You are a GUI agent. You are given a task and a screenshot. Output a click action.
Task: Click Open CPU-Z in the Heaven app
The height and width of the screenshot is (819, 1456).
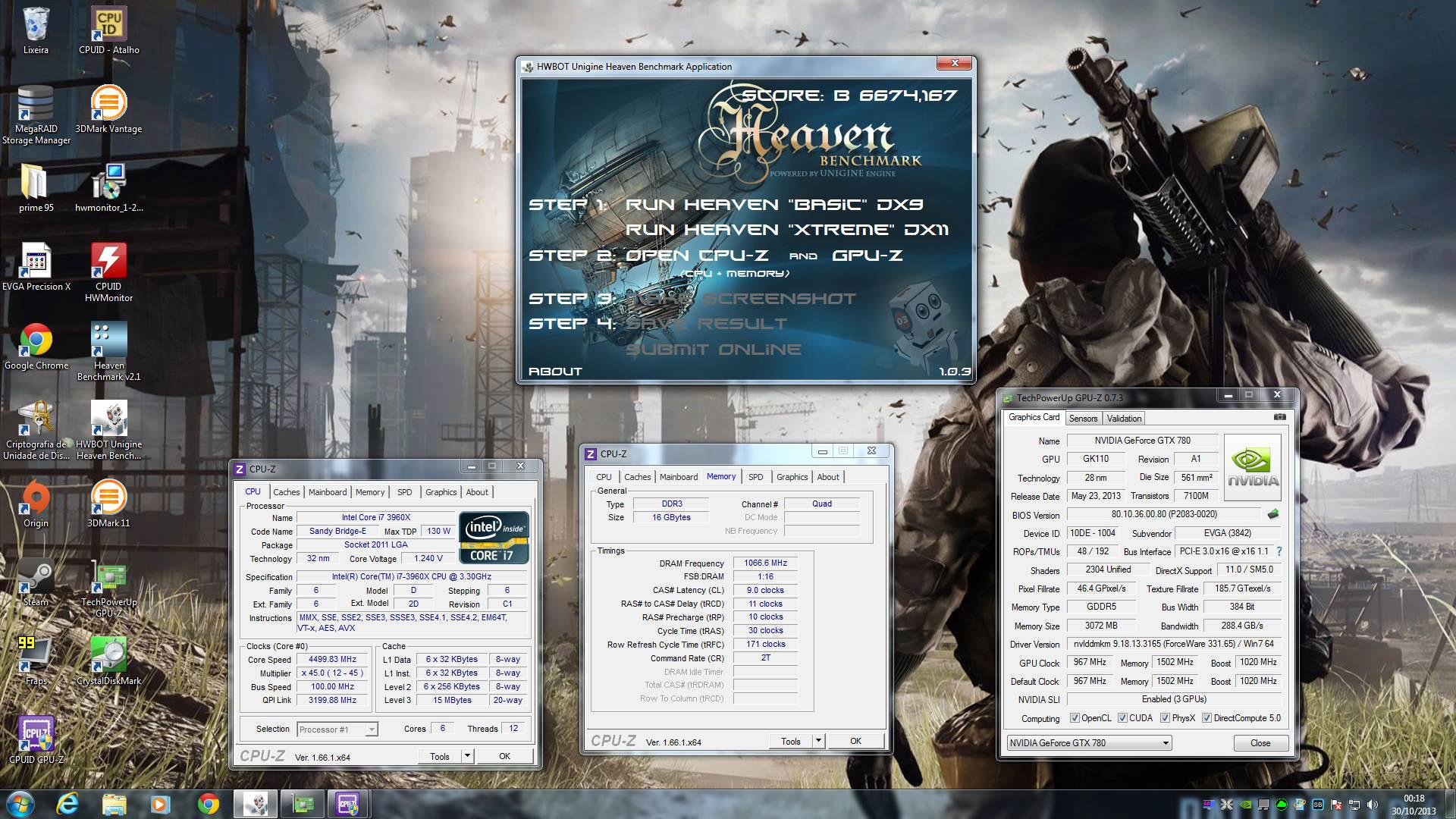[697, 256]
